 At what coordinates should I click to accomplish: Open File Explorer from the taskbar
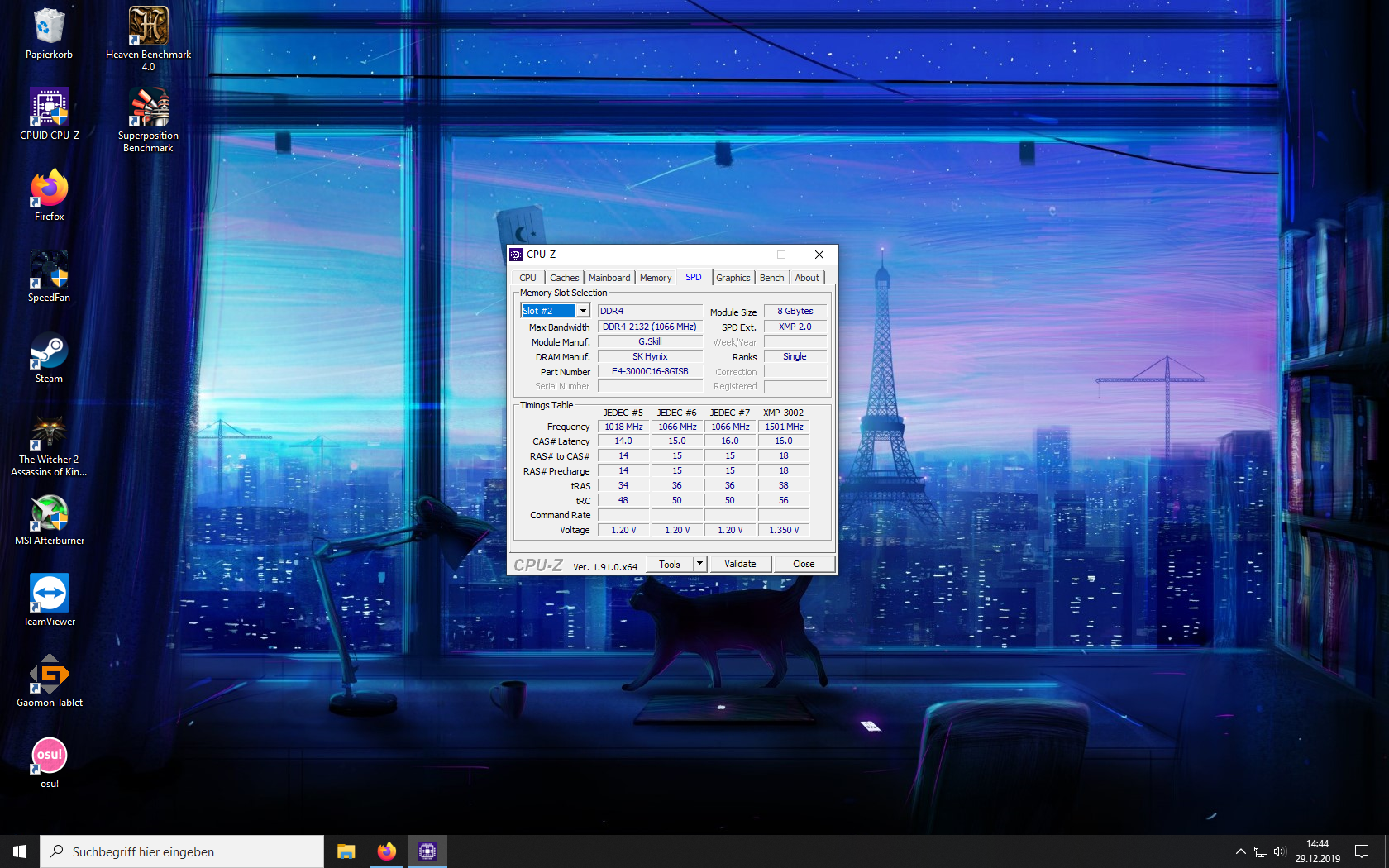[346, 851]
